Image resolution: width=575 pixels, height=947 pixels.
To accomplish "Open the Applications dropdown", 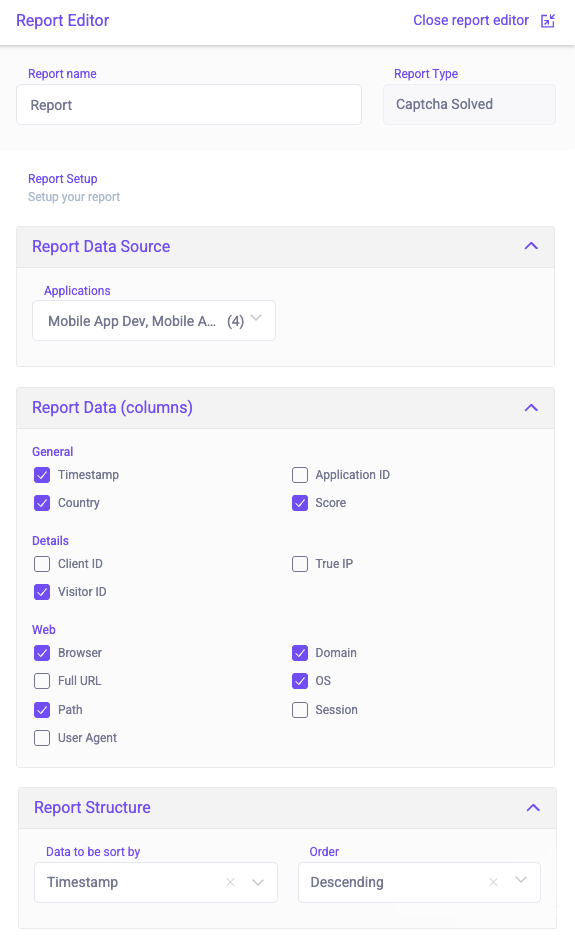I will click(x=154, y=321).
